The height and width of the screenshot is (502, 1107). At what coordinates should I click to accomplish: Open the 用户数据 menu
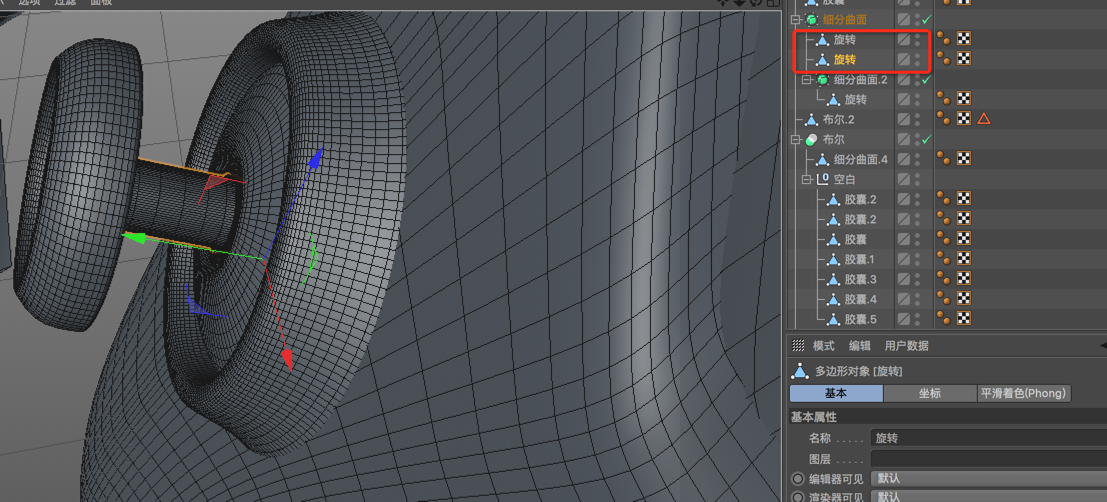(x=906, y=346)
